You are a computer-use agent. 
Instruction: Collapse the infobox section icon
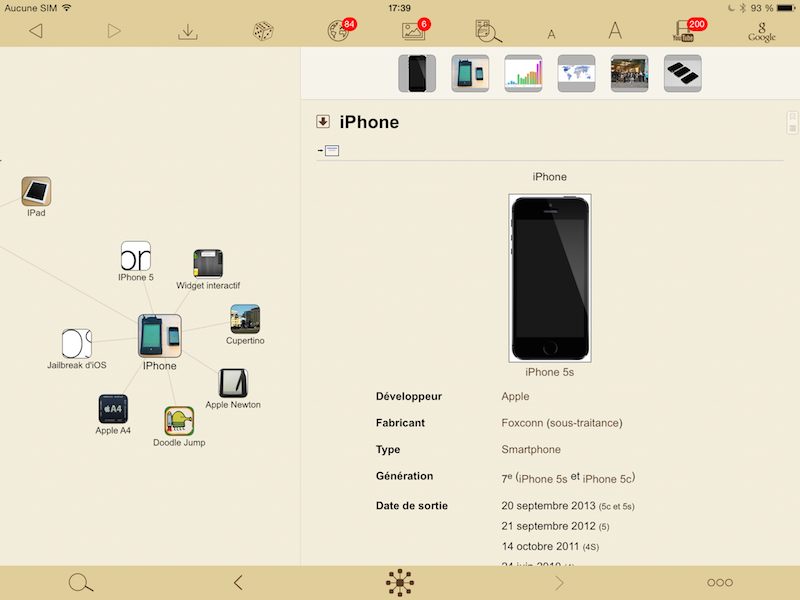pyautogui.click(x=329, y=151)
